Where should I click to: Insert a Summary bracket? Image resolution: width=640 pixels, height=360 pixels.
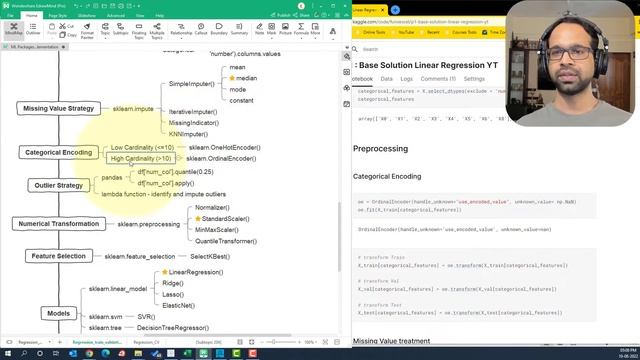click(239, 29)
